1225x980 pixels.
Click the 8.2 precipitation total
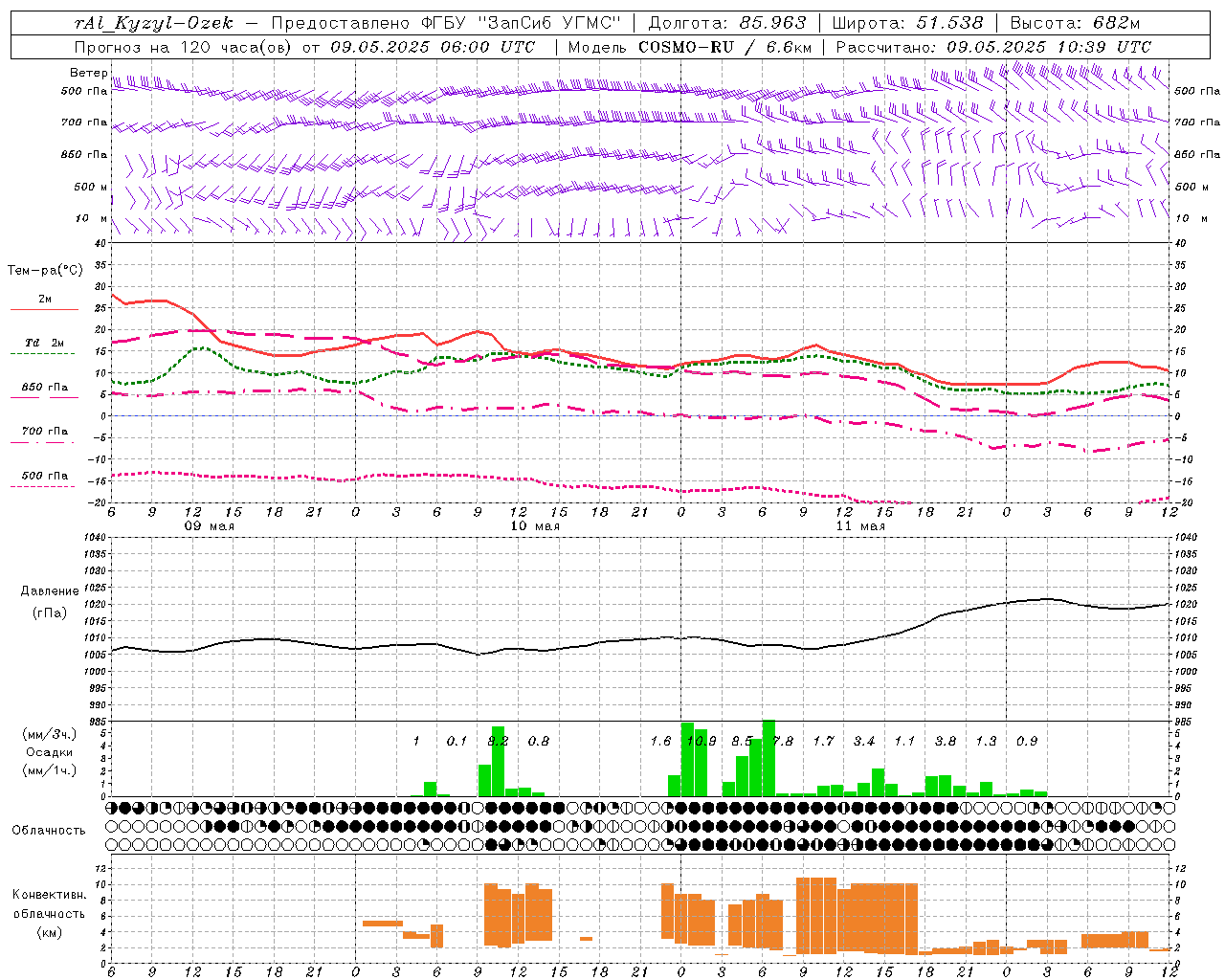tap(498, 742)
